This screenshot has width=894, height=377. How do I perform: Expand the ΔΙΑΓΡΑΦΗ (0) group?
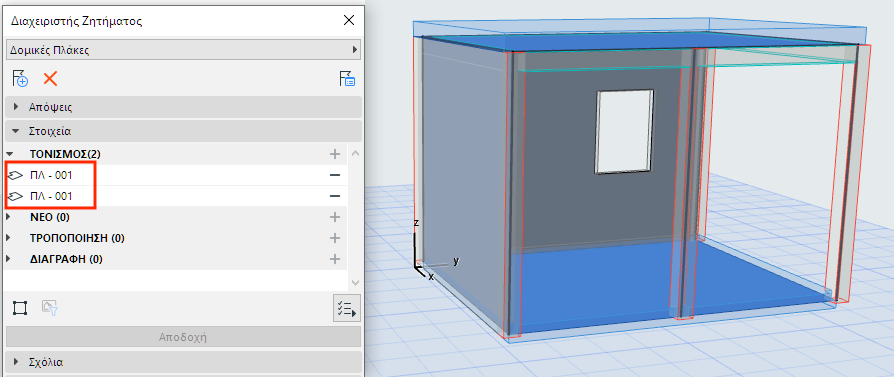click(x=9, y=259)
